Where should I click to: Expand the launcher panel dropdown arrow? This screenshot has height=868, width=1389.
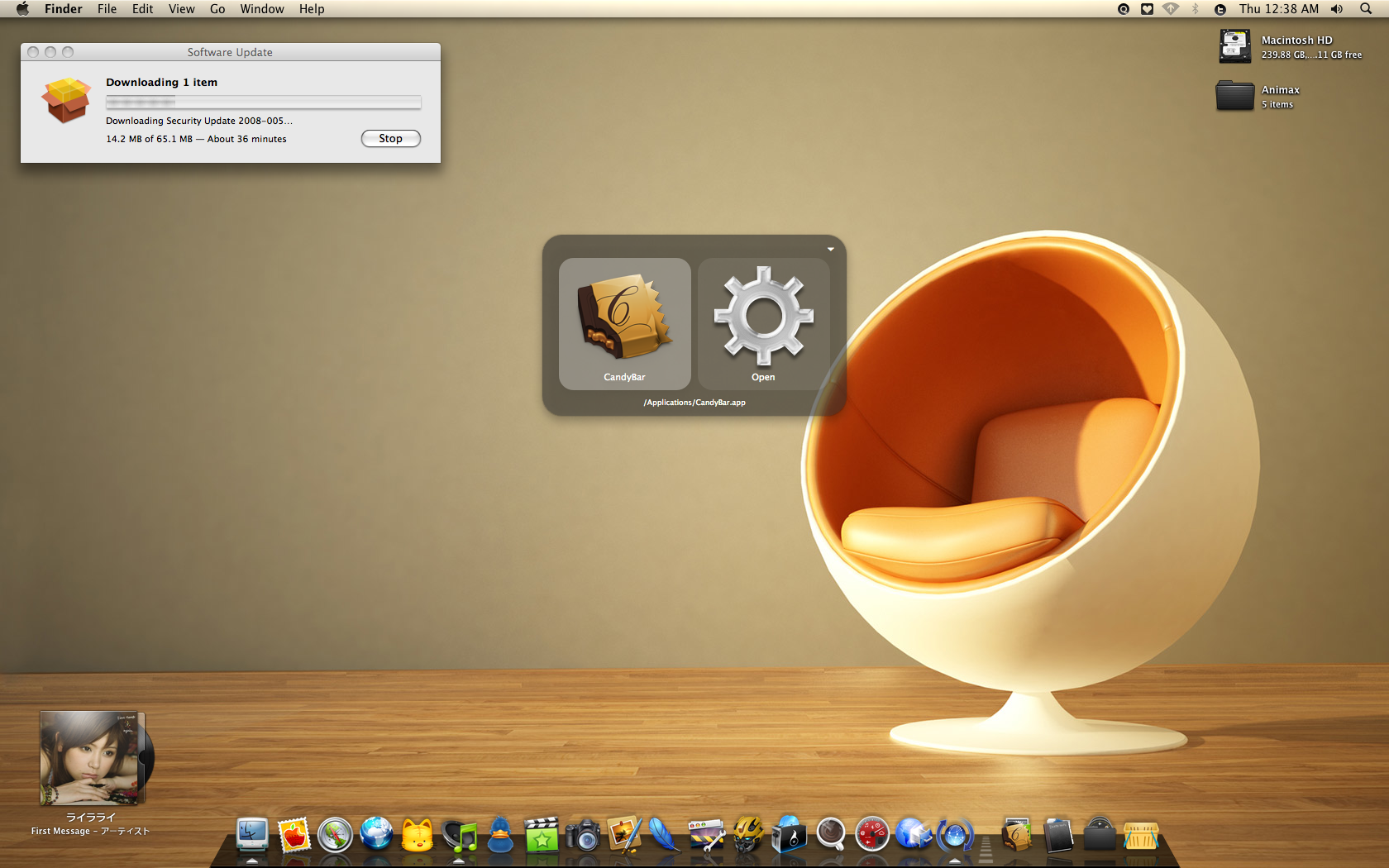click(x=831, y=249)
